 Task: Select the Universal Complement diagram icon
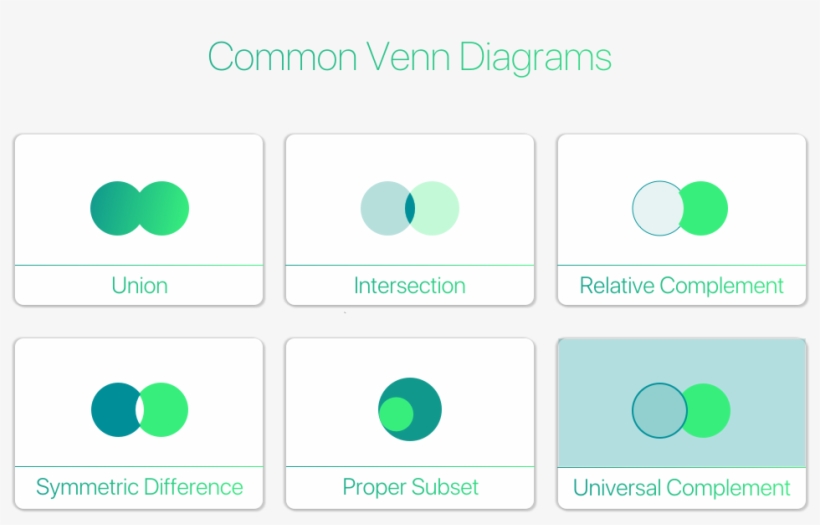[x=681, y=410]
